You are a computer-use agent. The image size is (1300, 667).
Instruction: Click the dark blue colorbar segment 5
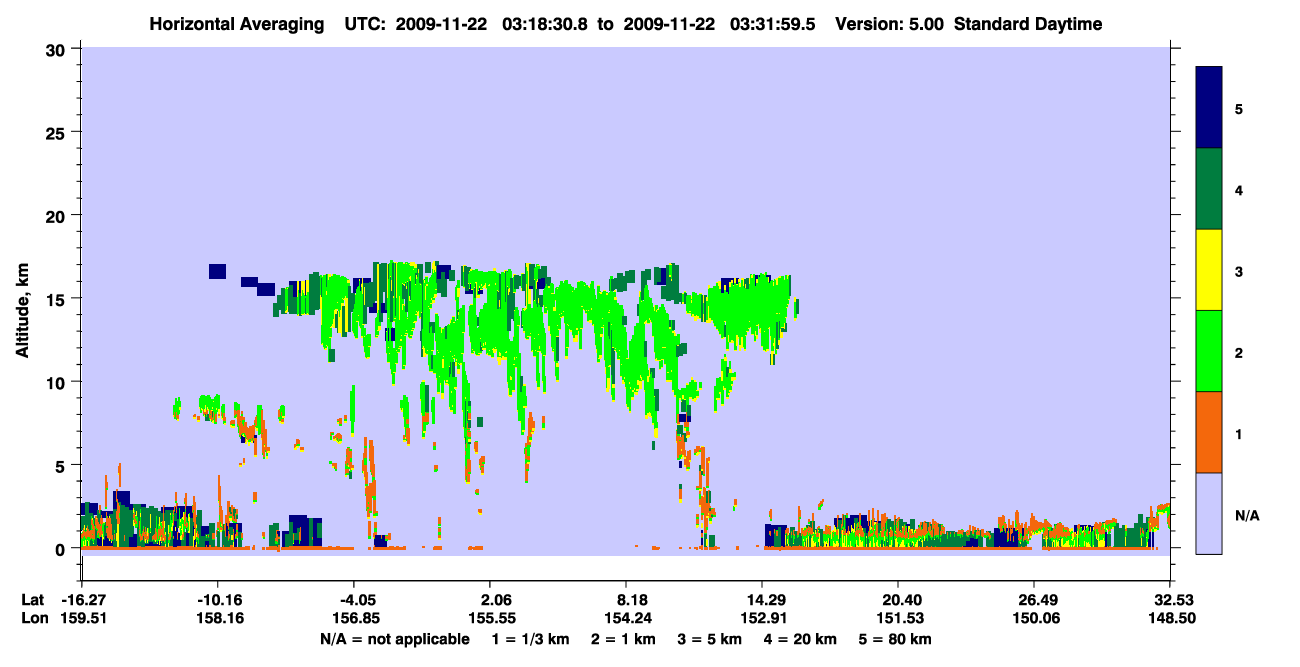[x=1209, y=108]
